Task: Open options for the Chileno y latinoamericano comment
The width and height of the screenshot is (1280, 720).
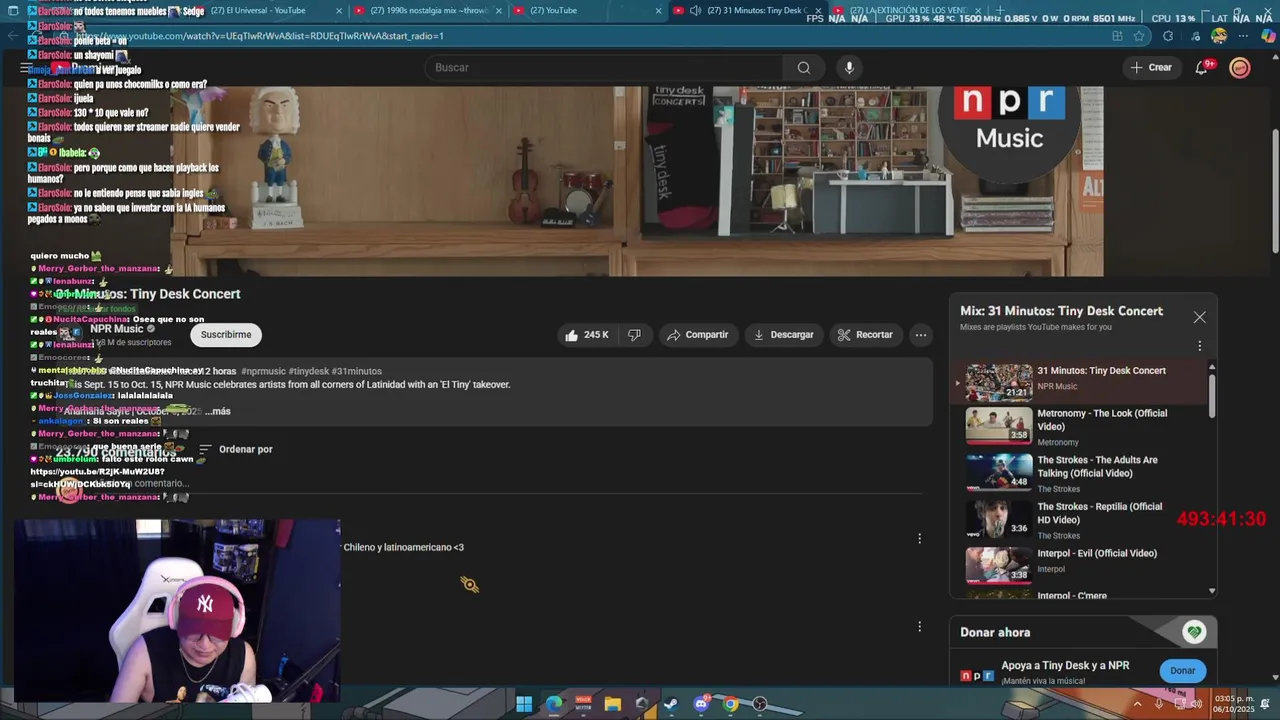Action: click(x=919, y=539)
